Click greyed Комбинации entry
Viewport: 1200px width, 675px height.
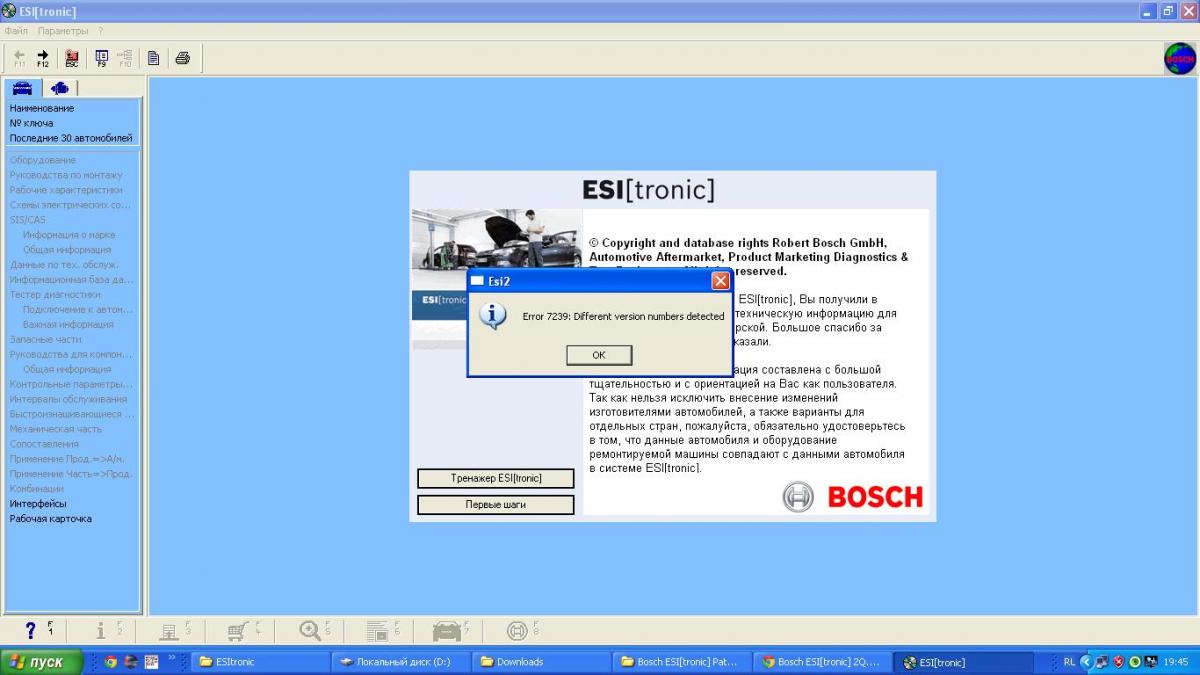(x=37, y=489)
